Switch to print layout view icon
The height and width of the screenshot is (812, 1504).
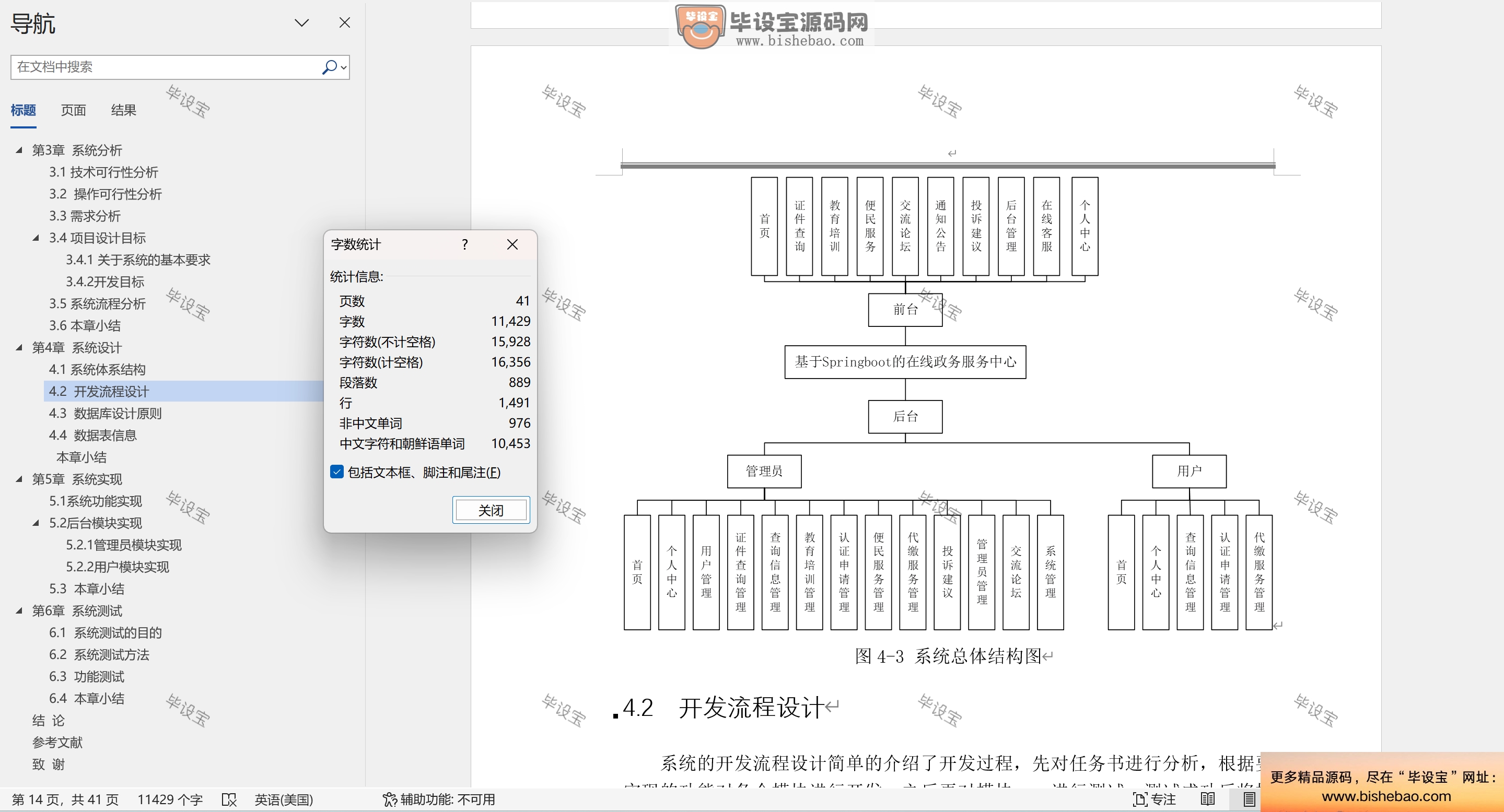[1249, 799]
